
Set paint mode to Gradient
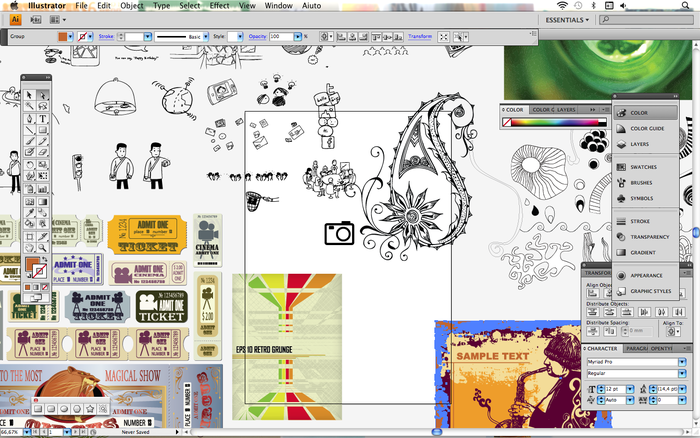36,287
